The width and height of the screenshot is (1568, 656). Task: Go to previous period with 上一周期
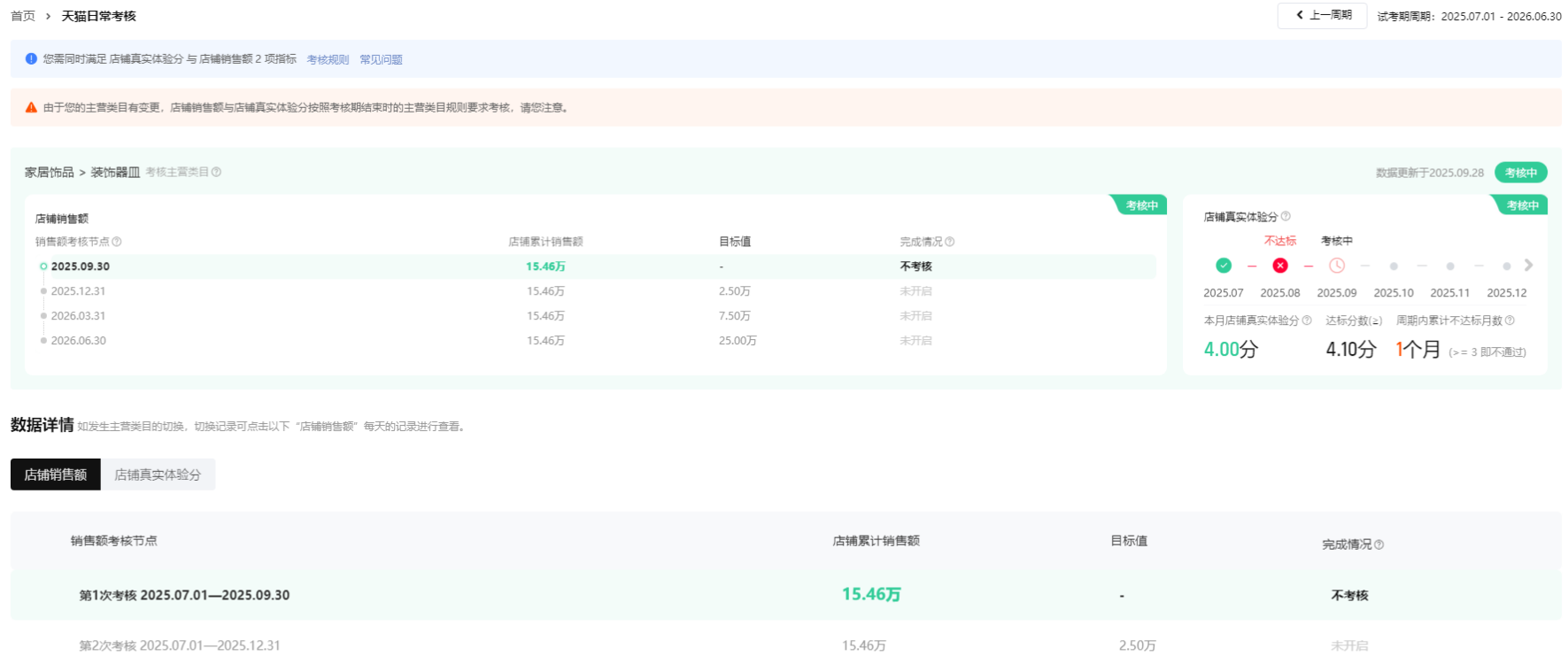pos(1322,15)
